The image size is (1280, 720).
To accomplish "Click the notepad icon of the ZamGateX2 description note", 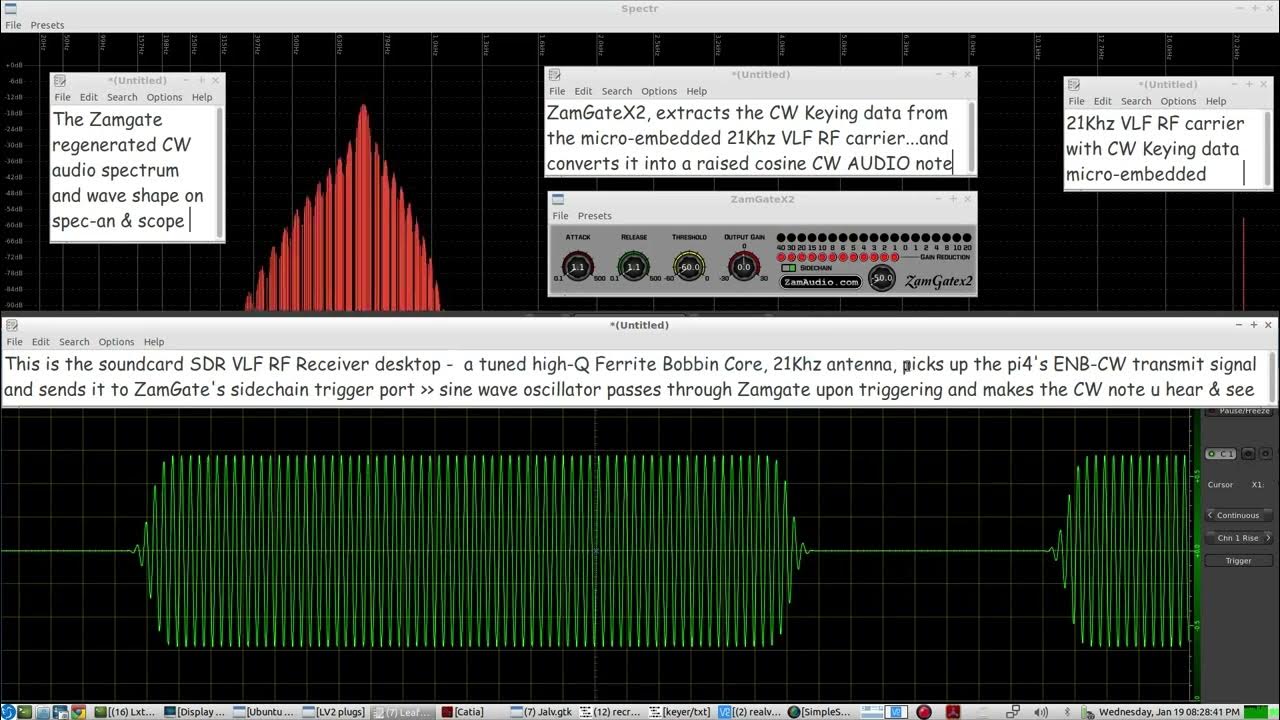I will [555, 75].
